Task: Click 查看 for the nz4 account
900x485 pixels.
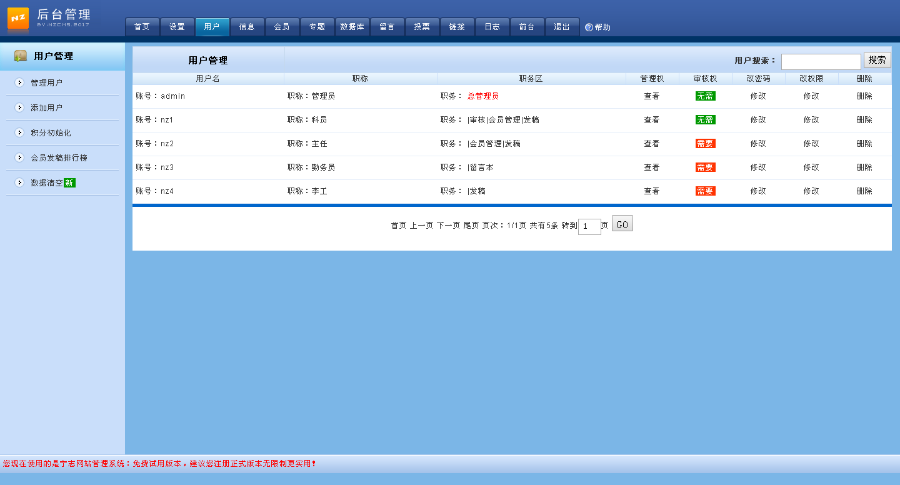Action: click(x=651, y=191)
